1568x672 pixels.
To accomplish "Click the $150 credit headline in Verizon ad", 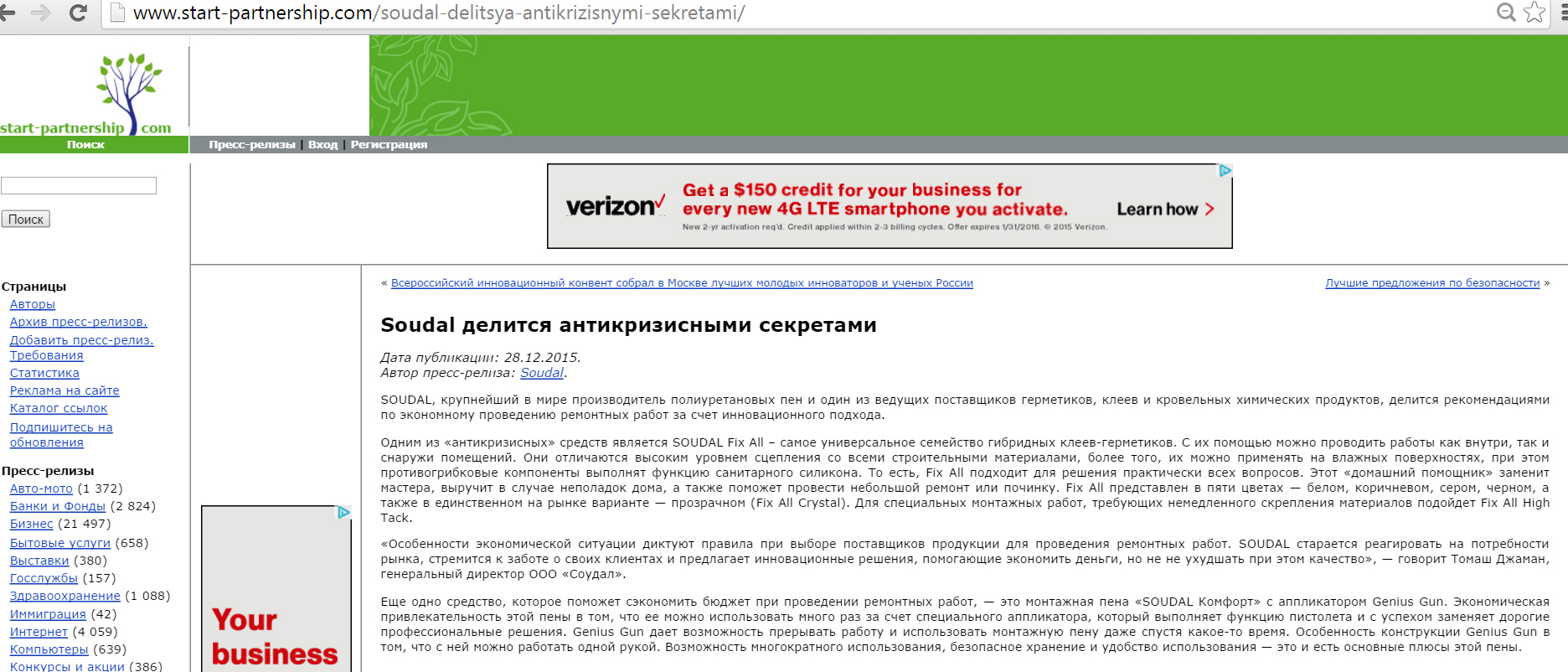I will (x=874, y=199).
